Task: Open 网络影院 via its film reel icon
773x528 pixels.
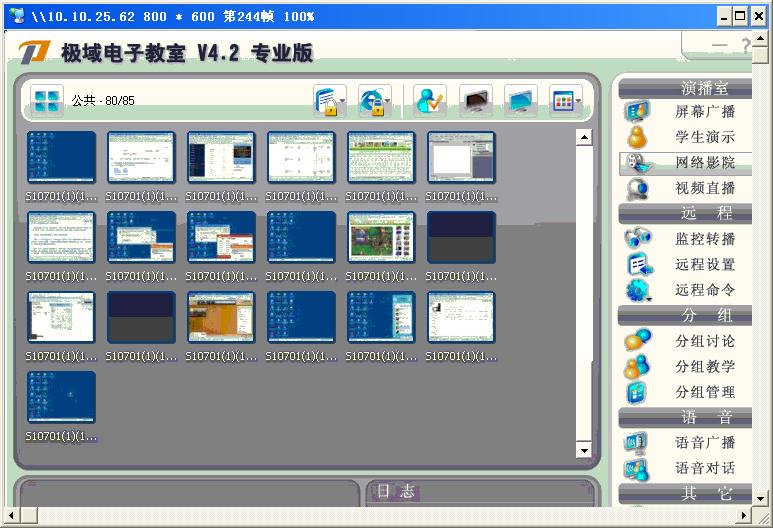Action: click(x=637, y=163)
